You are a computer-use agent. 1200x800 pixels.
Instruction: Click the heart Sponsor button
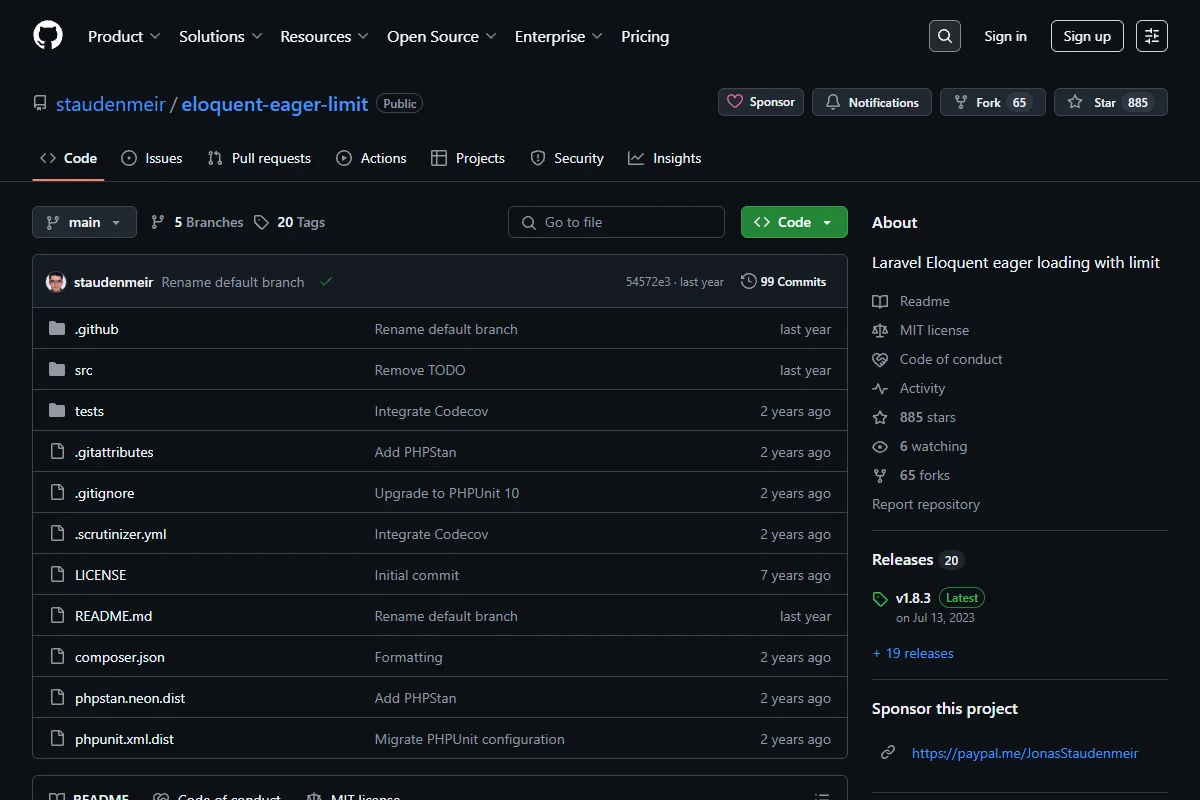click(x=761, y=102)
